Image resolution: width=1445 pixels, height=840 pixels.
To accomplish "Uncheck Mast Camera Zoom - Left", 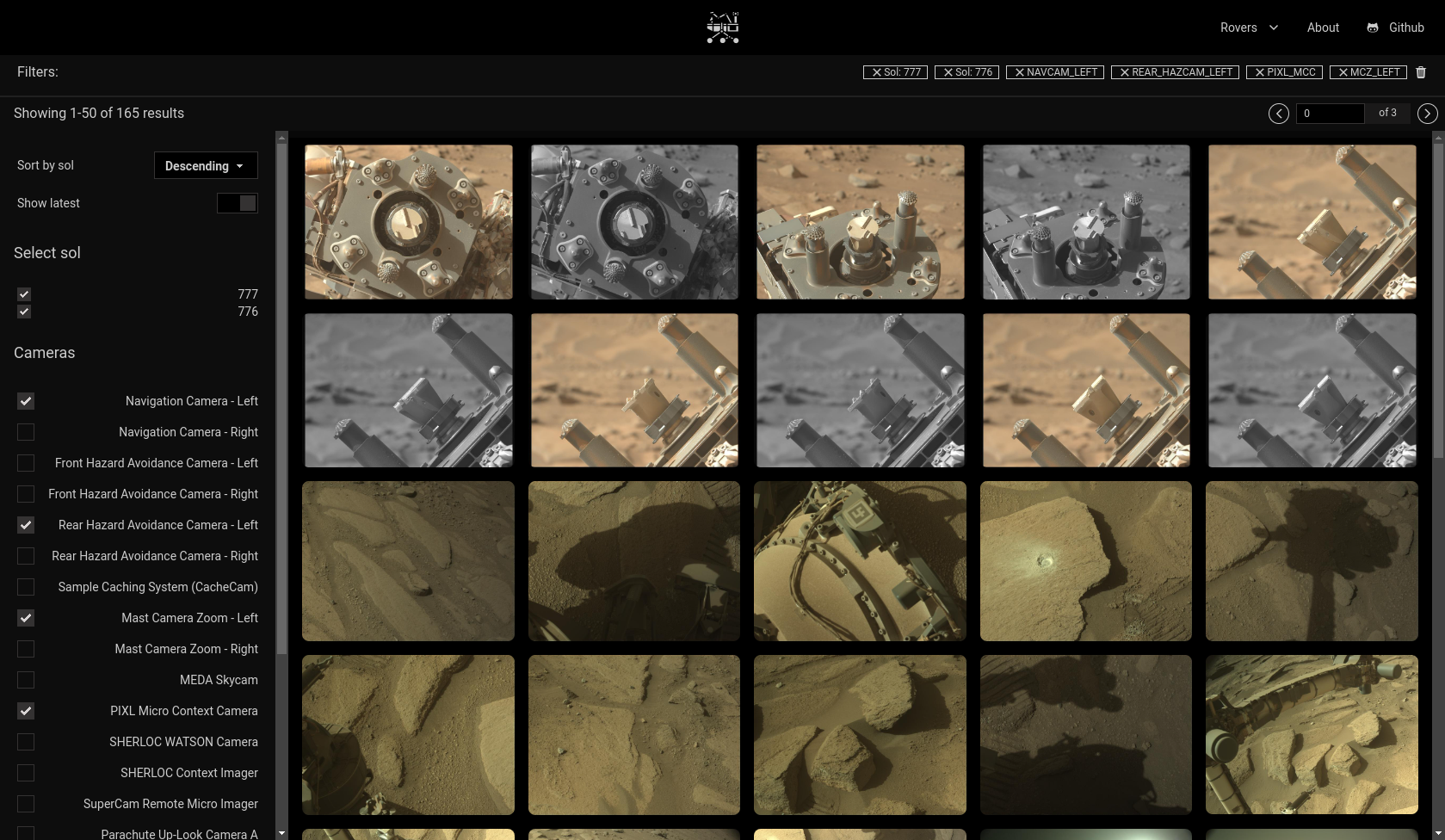I will coord(26,618).
